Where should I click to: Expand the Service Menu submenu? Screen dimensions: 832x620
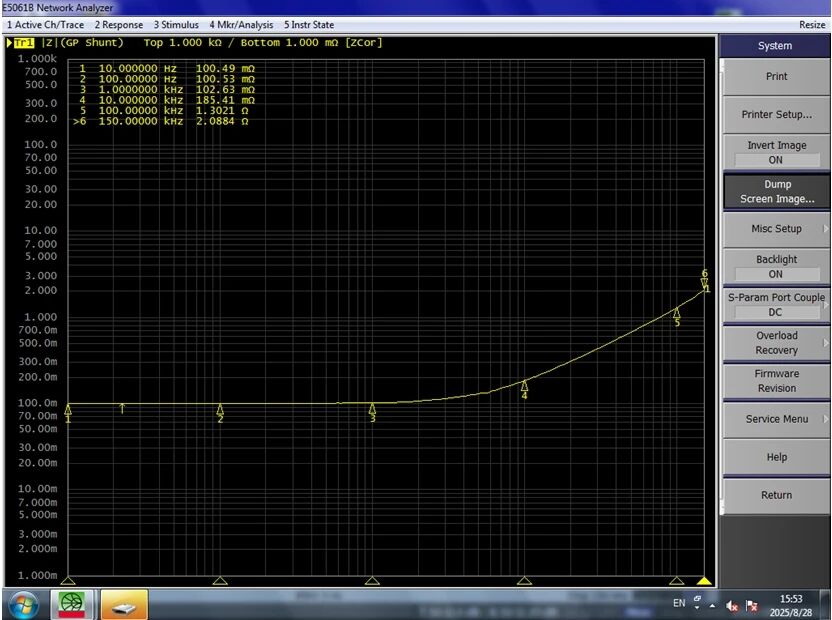(776, 419)
